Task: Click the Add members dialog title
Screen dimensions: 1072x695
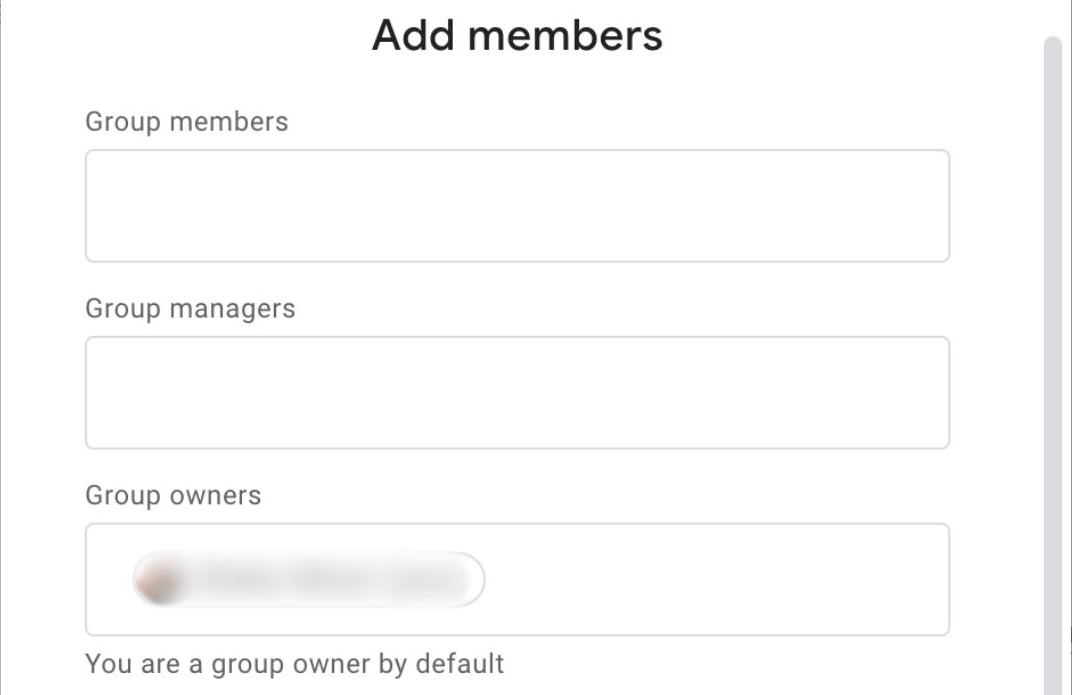Action: click(x=516, y=34)
